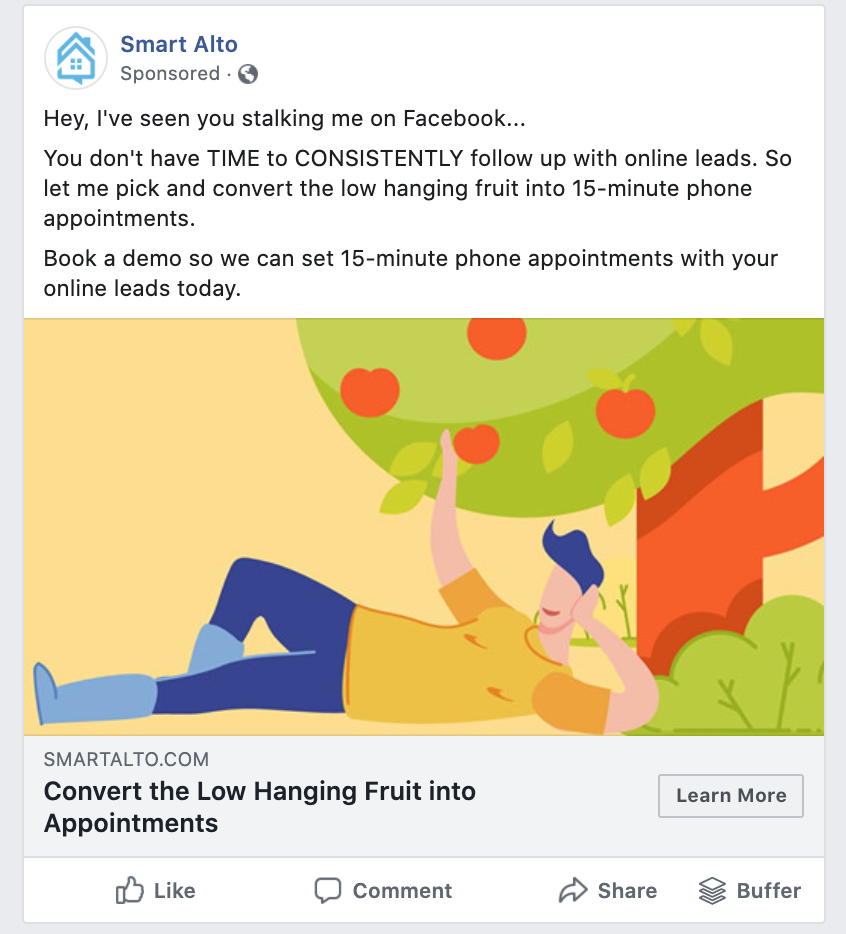Viewport: 846px width, 934px height.
Task: Click the Comment text label
Action: click(x=402, y=891)
